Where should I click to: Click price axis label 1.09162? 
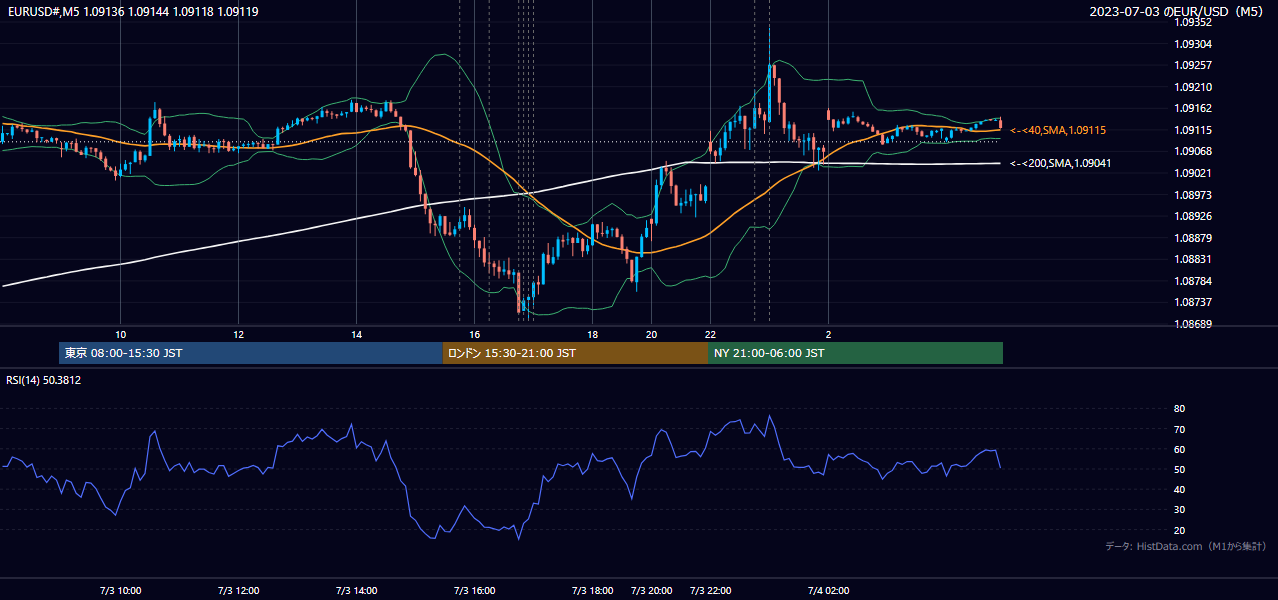click(x=1193, y=108)
